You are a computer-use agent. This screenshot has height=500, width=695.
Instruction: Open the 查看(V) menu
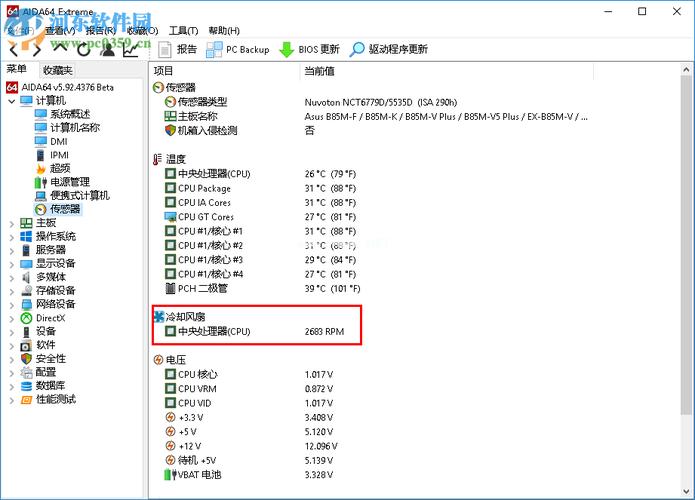coord(60,31)
